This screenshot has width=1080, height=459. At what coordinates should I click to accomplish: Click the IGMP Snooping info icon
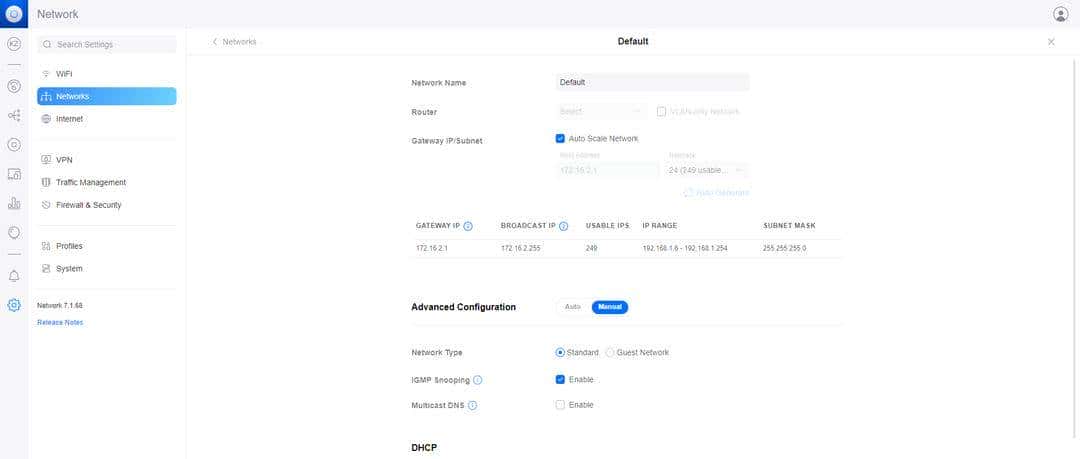[478, 380]
